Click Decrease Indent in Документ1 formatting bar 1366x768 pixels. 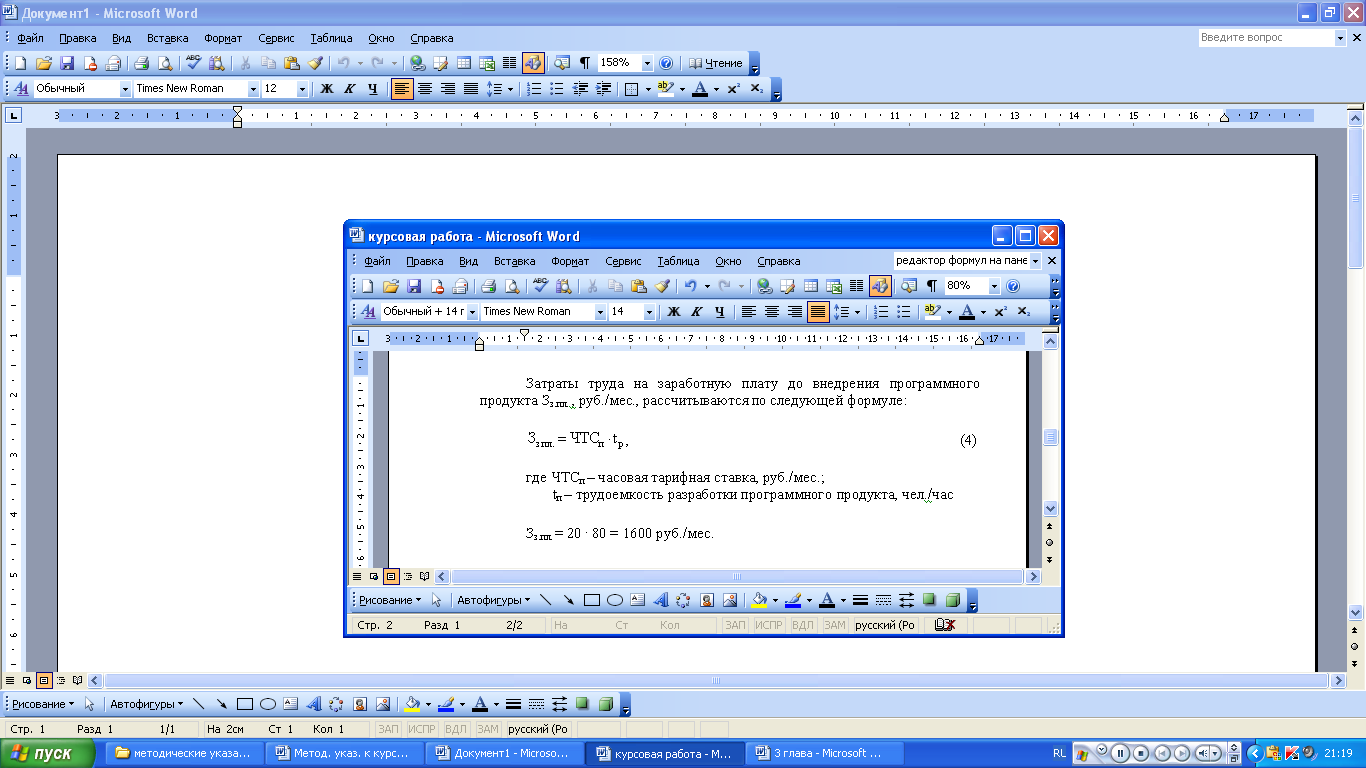pos(580,89)
